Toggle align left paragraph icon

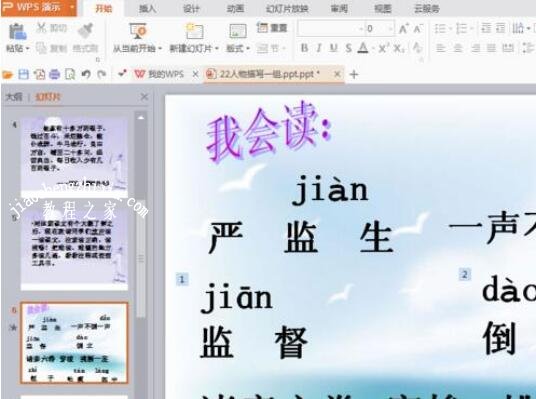tap(441, 49)
